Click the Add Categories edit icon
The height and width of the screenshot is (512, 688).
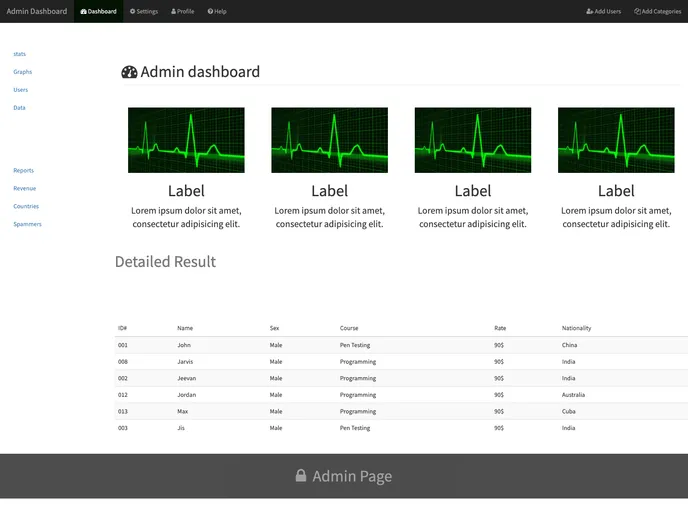637,11
